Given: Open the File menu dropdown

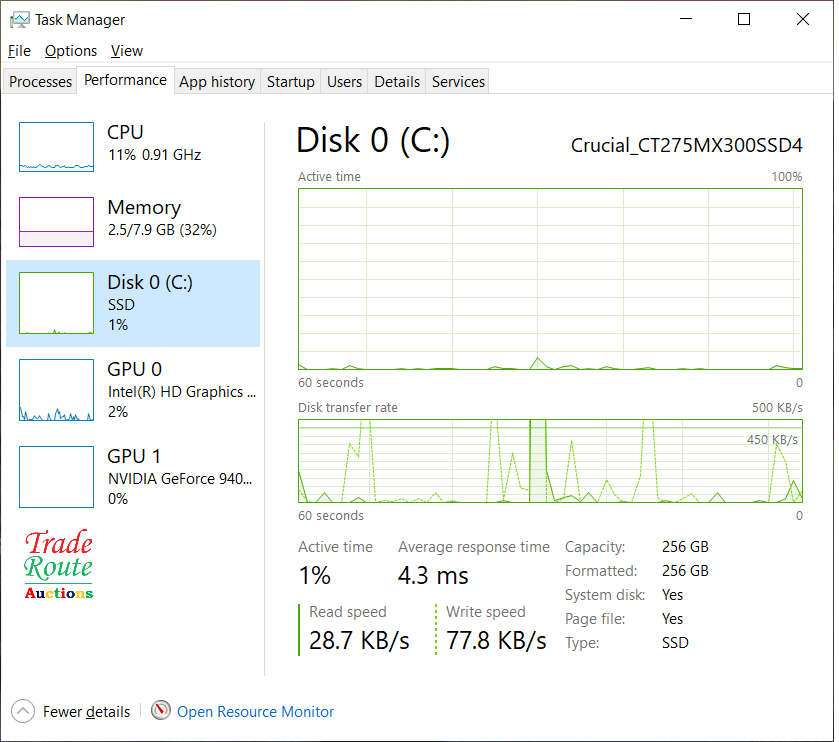Looking at the screenshot, I should (18, 50).
